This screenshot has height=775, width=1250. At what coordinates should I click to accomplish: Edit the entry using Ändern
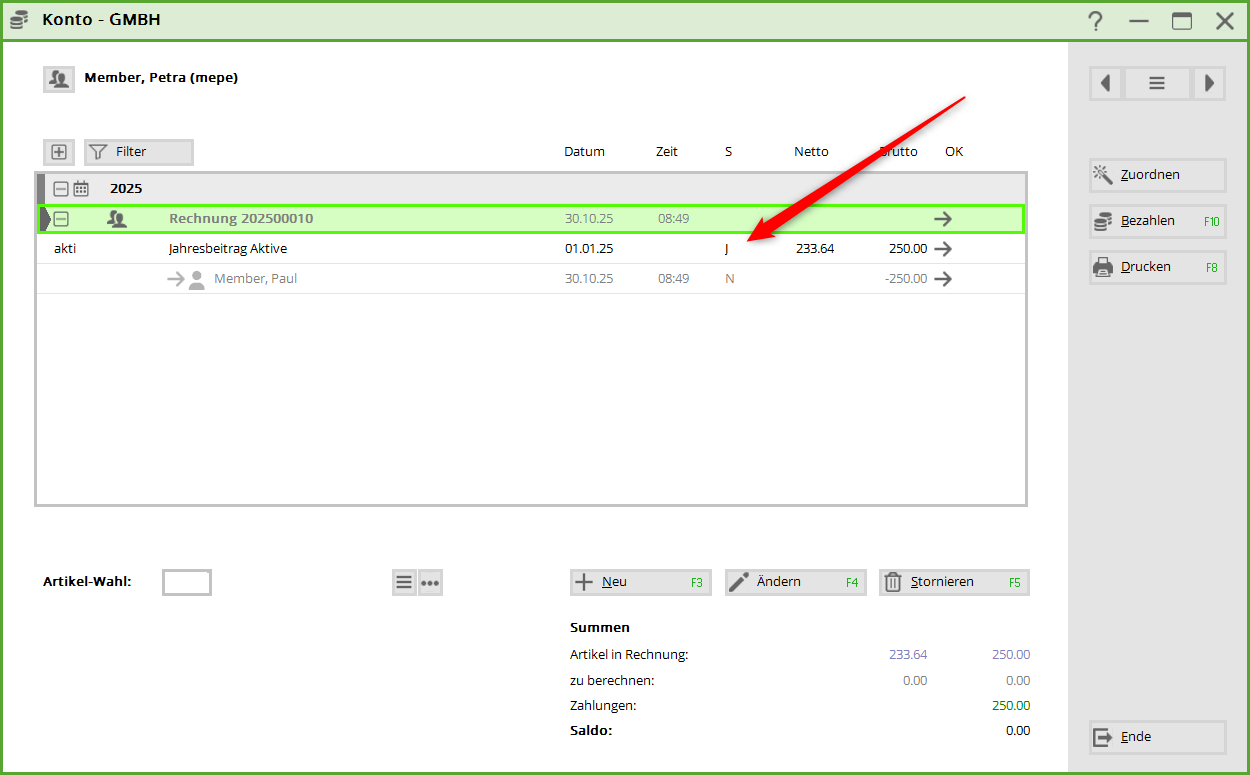click(x=795, y=582)
